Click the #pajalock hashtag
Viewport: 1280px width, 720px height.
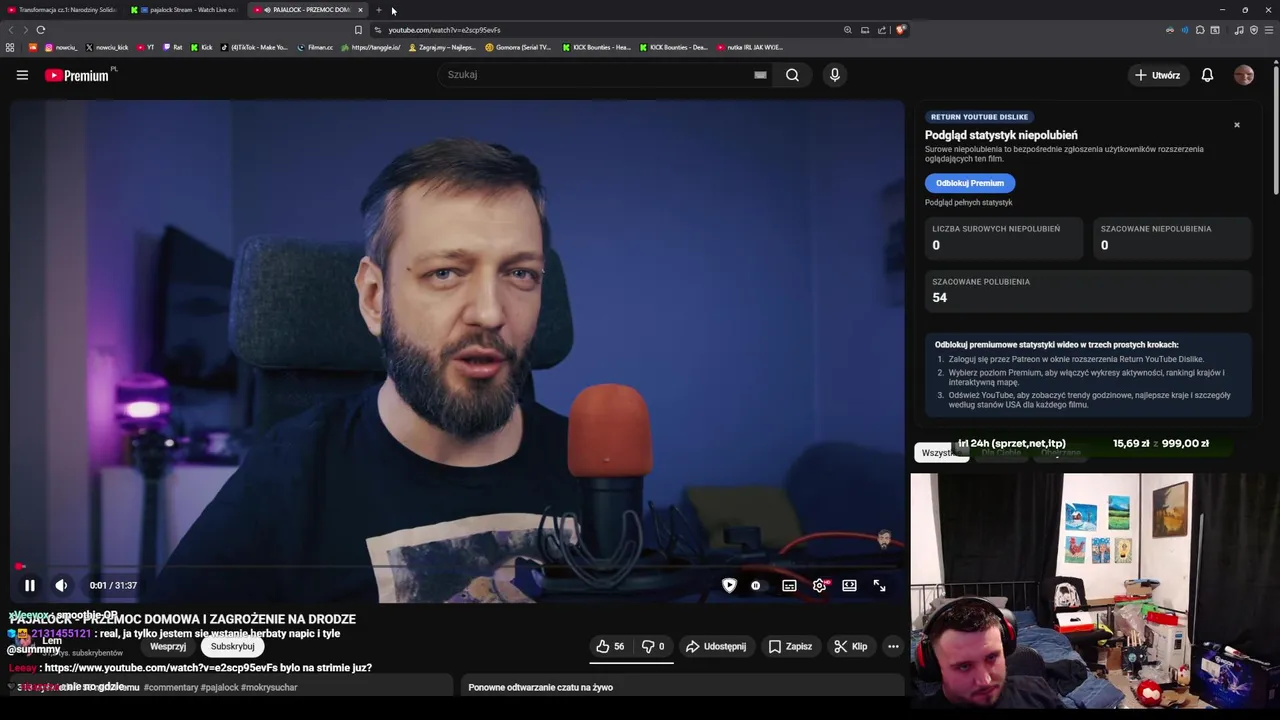click(219, 688)
